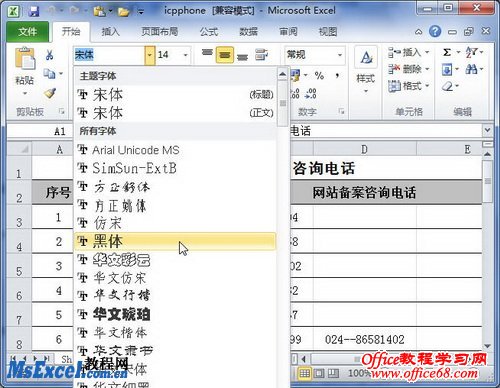Expand the Insert (插入) cells dropdown
This screenshot has height=388, width=500.
[427, 52]
